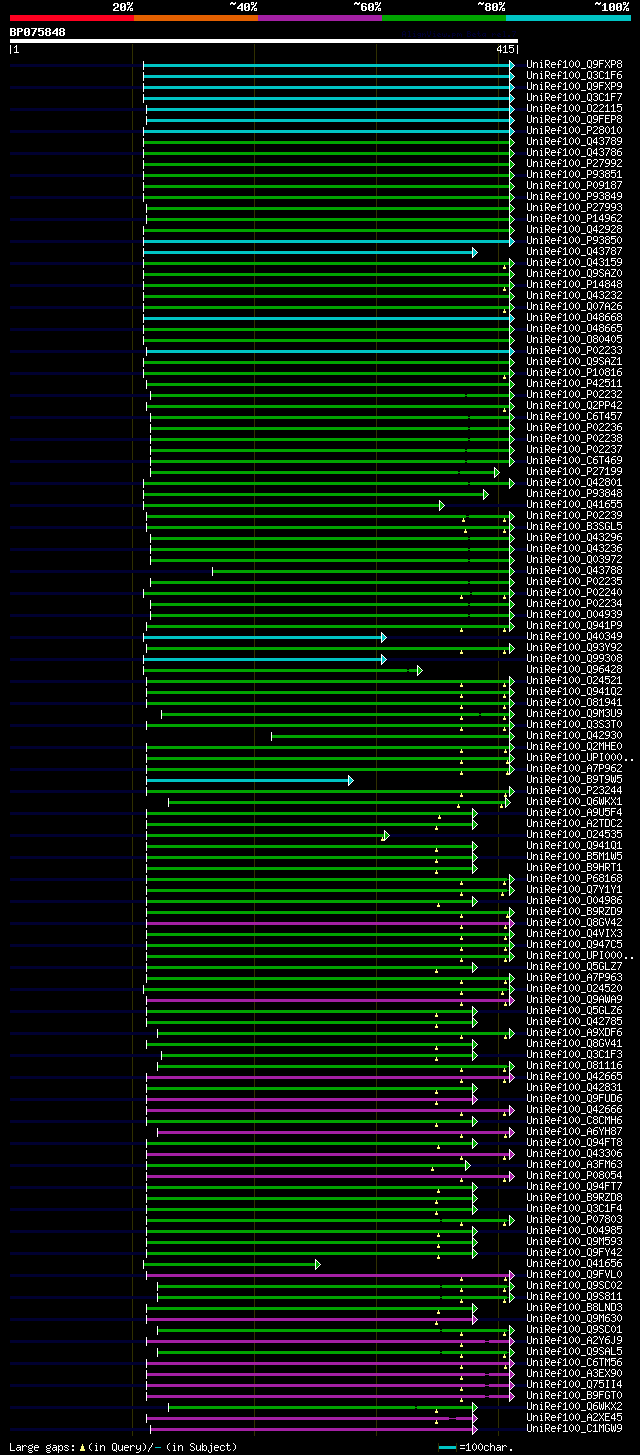Click the green ~80% identity legend segment
Screen dimensions: 640x1455
click(444, 18)
